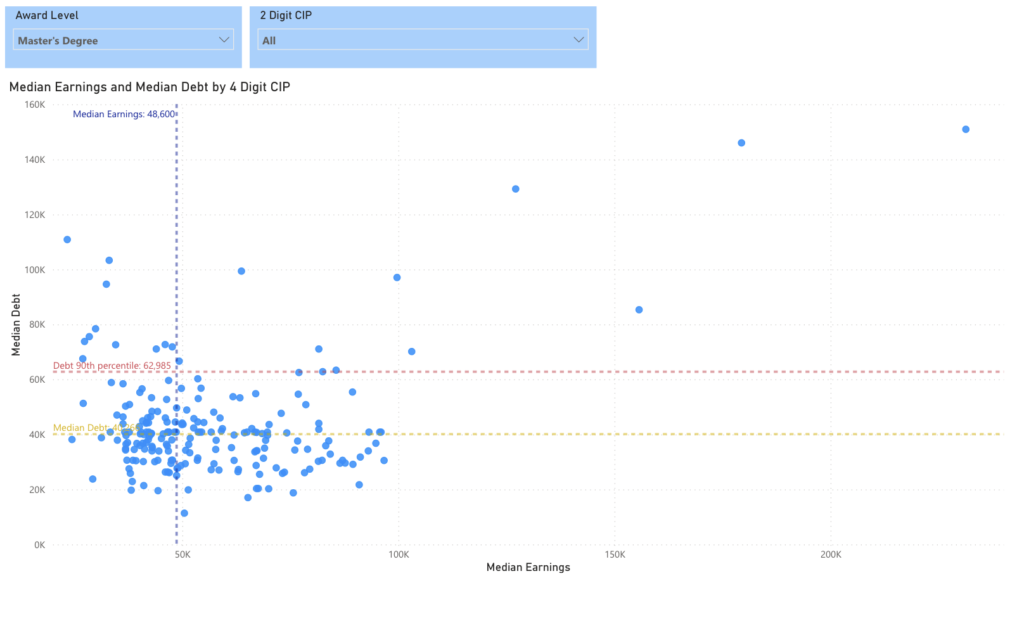Click the isolated point near 85K debt

pos(639,309)
